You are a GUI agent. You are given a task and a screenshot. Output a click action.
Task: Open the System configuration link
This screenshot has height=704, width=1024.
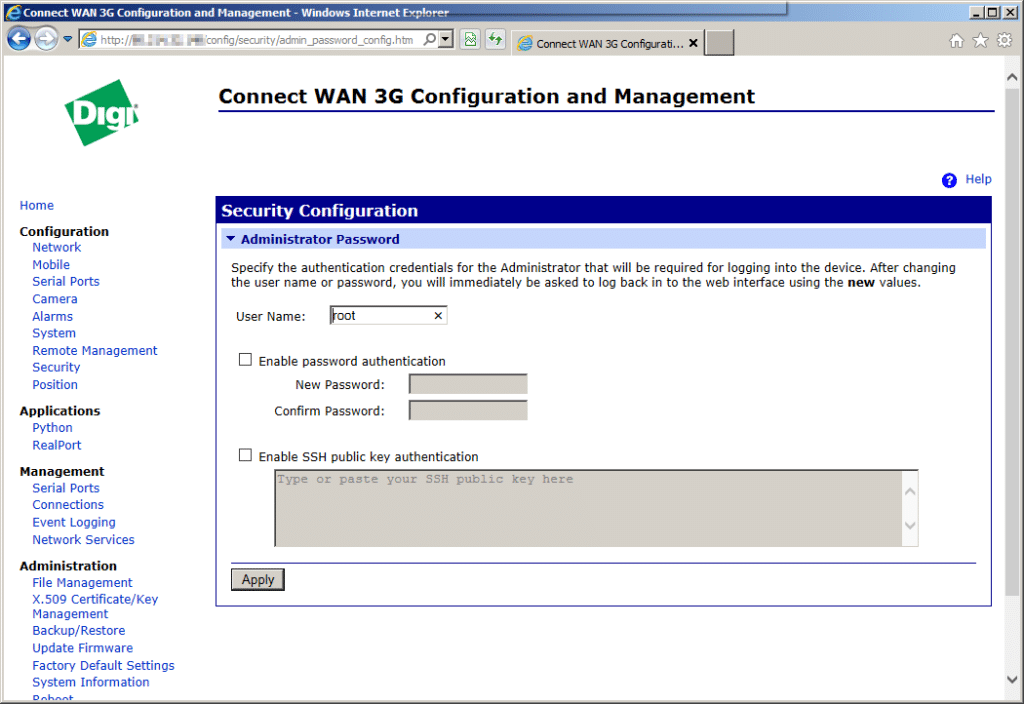click(x=54, y=333)
